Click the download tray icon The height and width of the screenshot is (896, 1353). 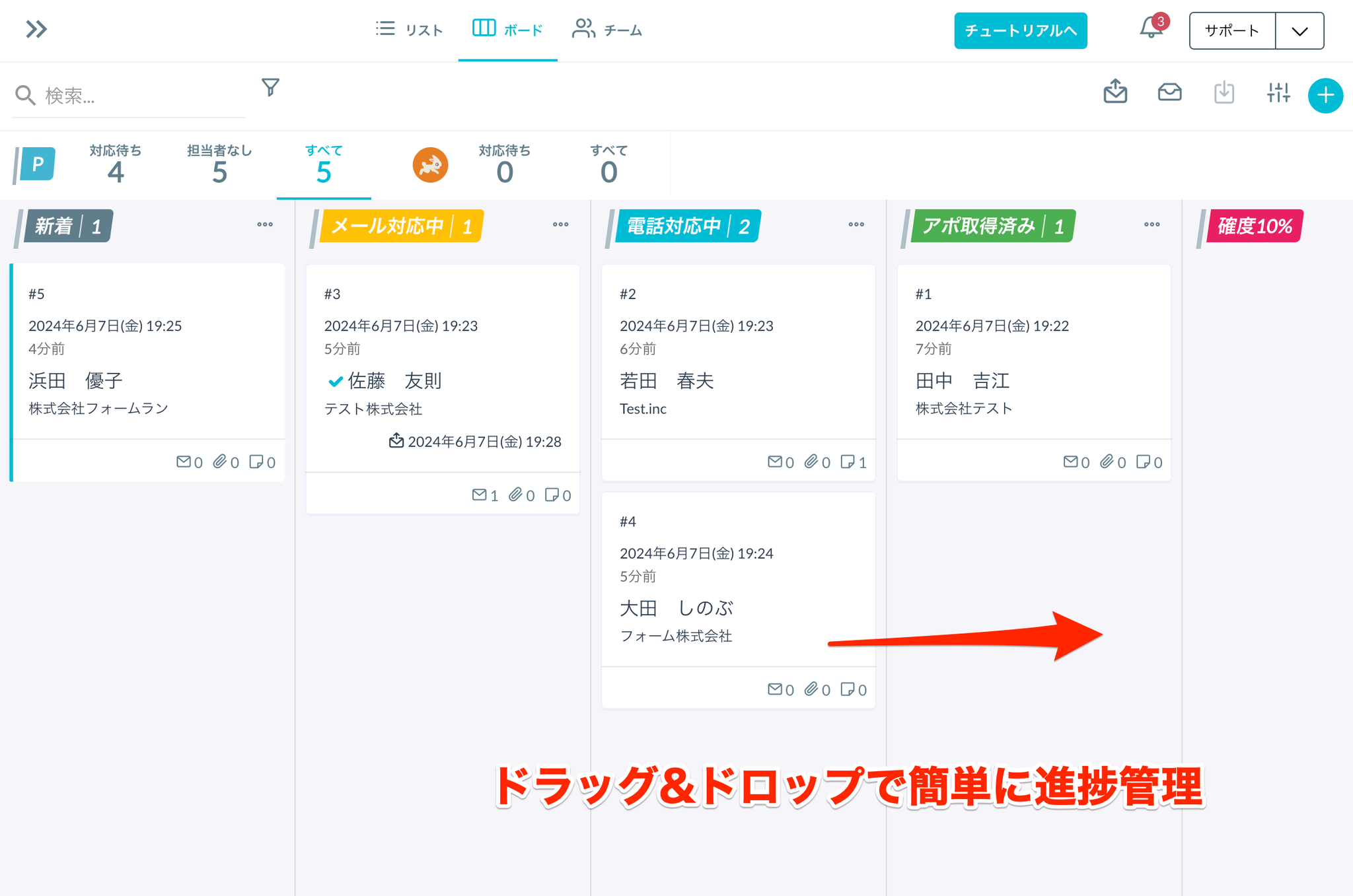[x=1224, y=92]
